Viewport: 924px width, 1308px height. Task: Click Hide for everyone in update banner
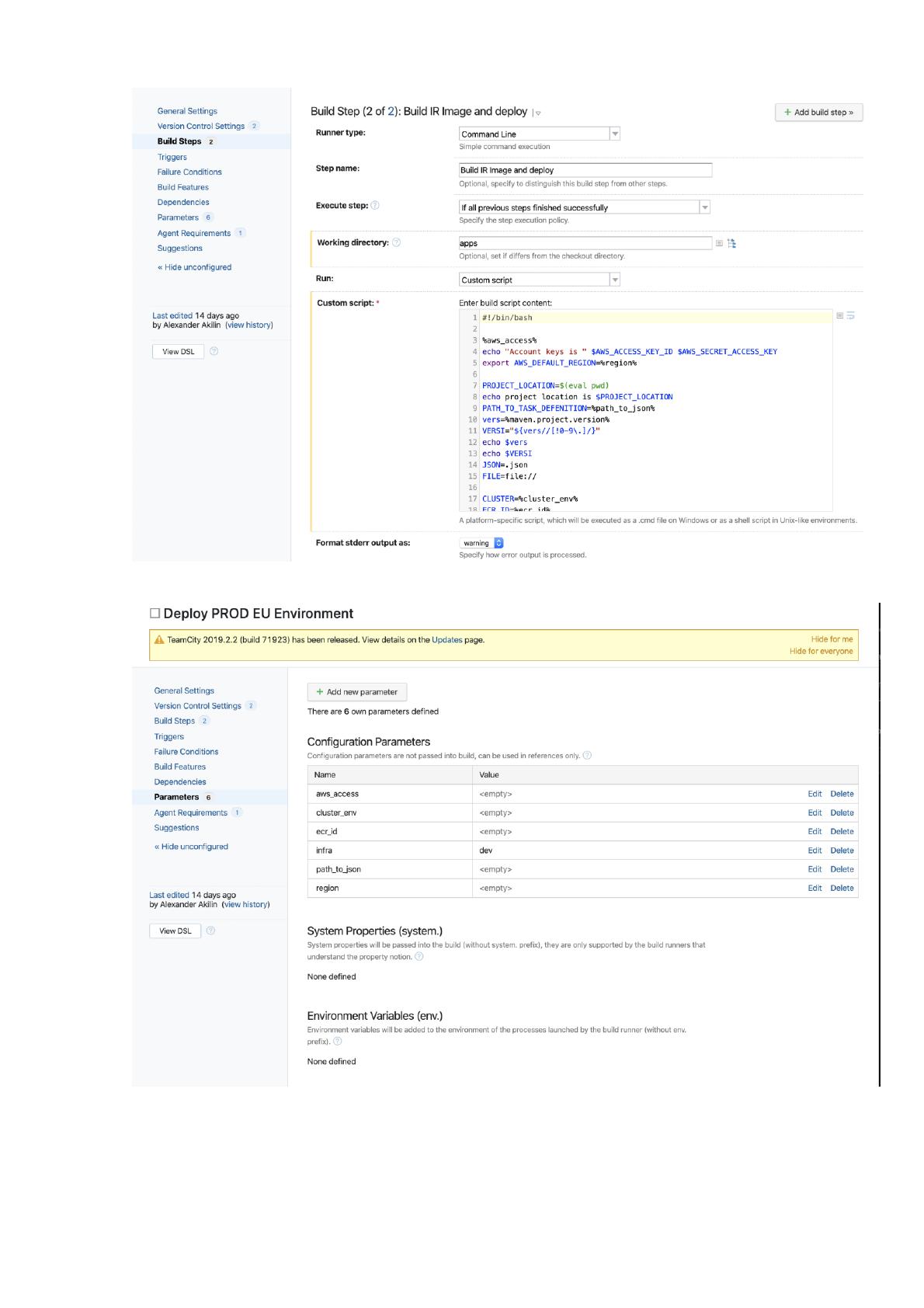tap(821, 651)
